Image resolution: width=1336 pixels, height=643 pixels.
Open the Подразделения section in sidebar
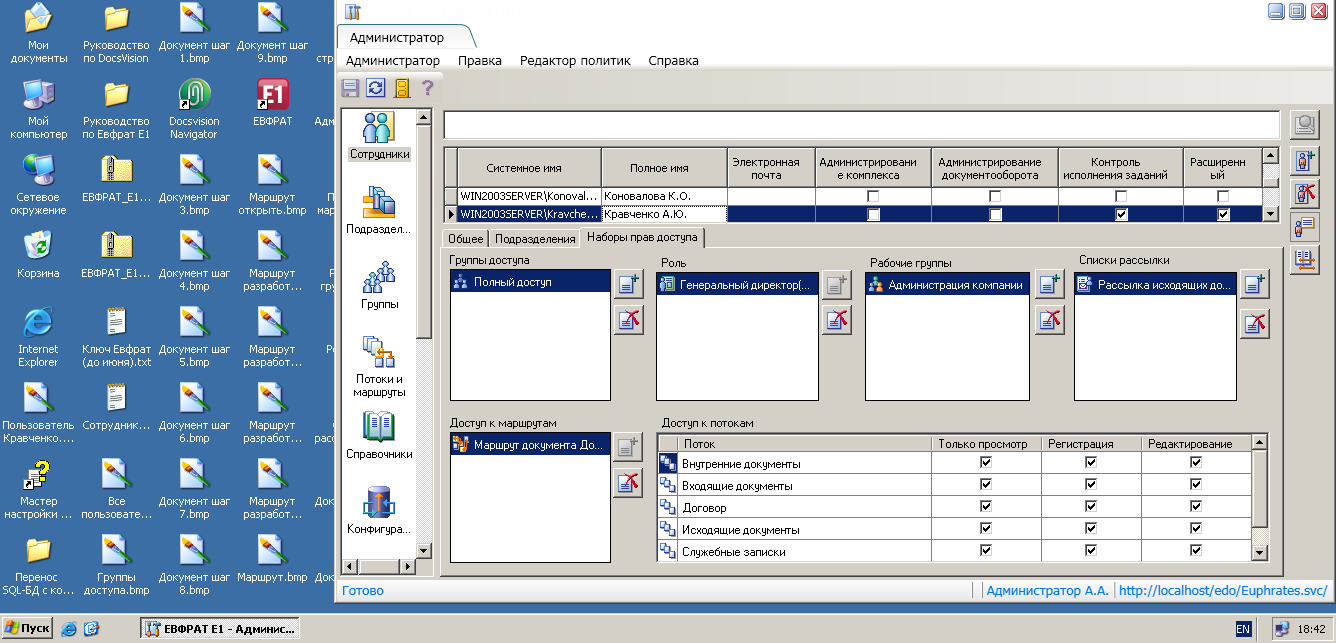[x=379, y=210]
